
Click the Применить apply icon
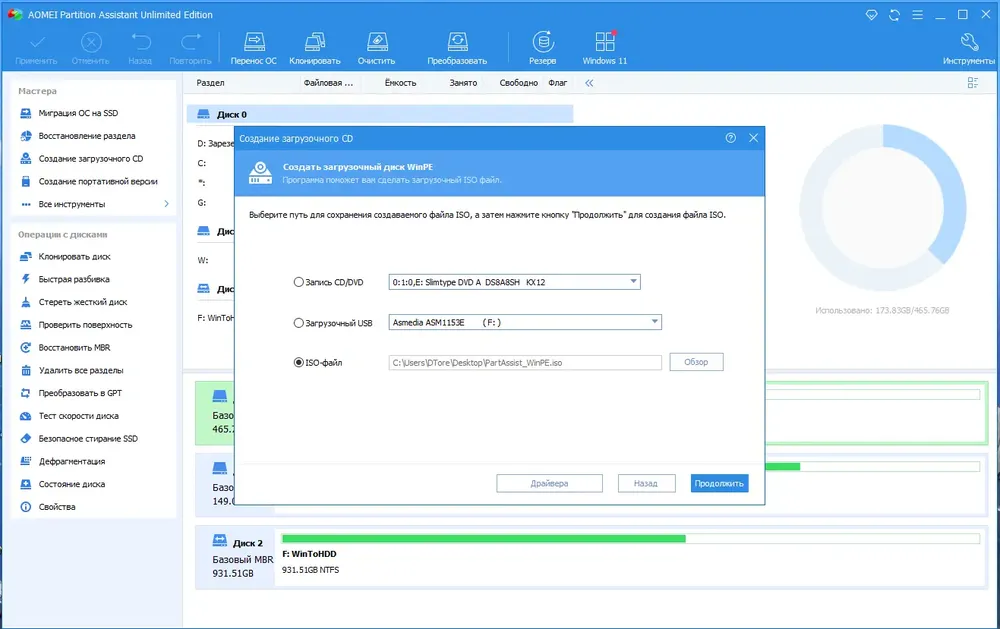pyautogui.click(x=36, y=48)
